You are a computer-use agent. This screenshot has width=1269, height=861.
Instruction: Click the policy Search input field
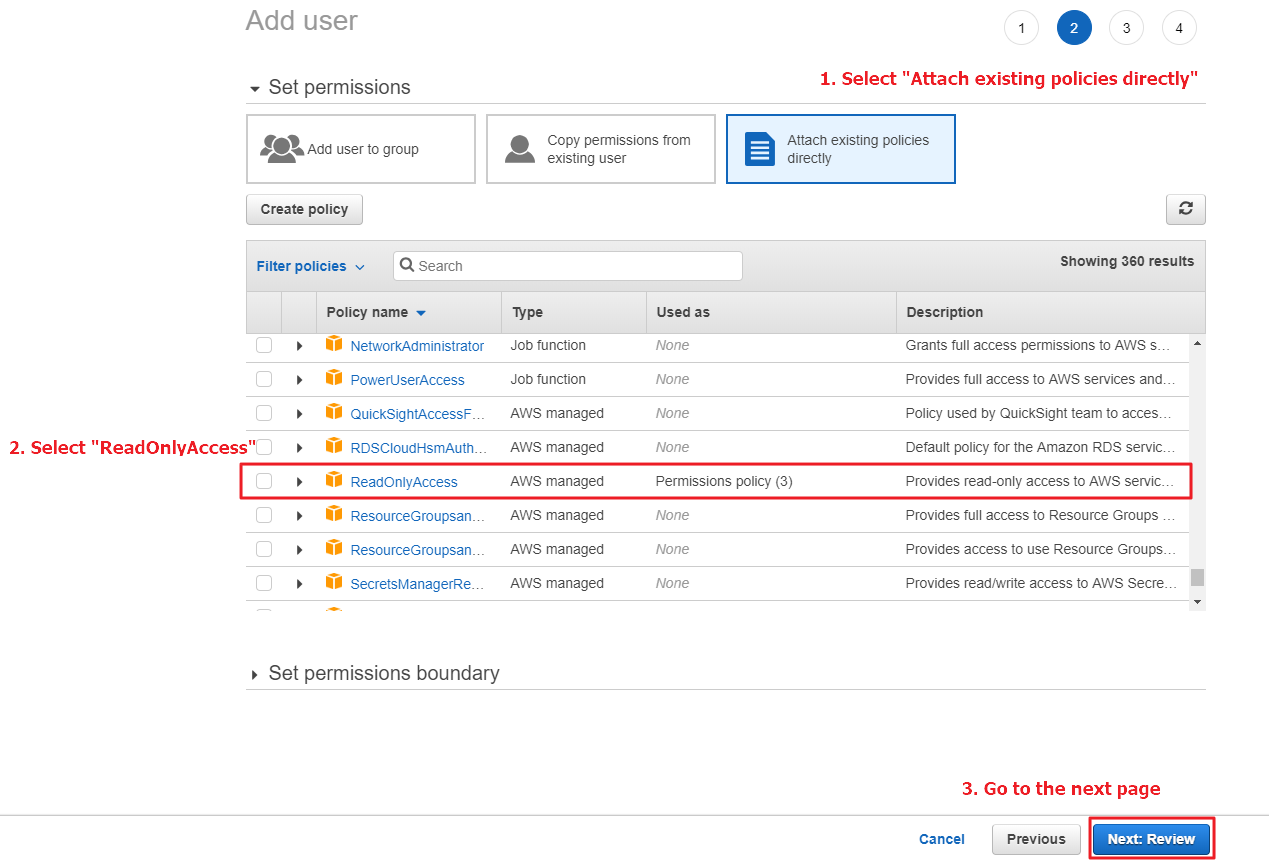pos(568,266)
